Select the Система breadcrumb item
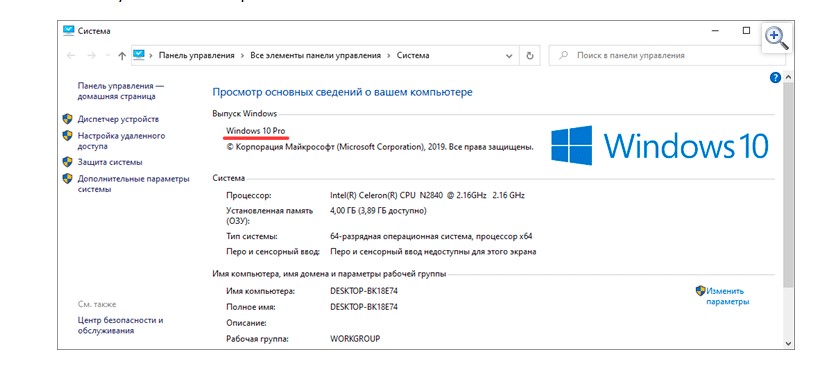Viewport: 835px width, 372px height. (x=413, y=55)
